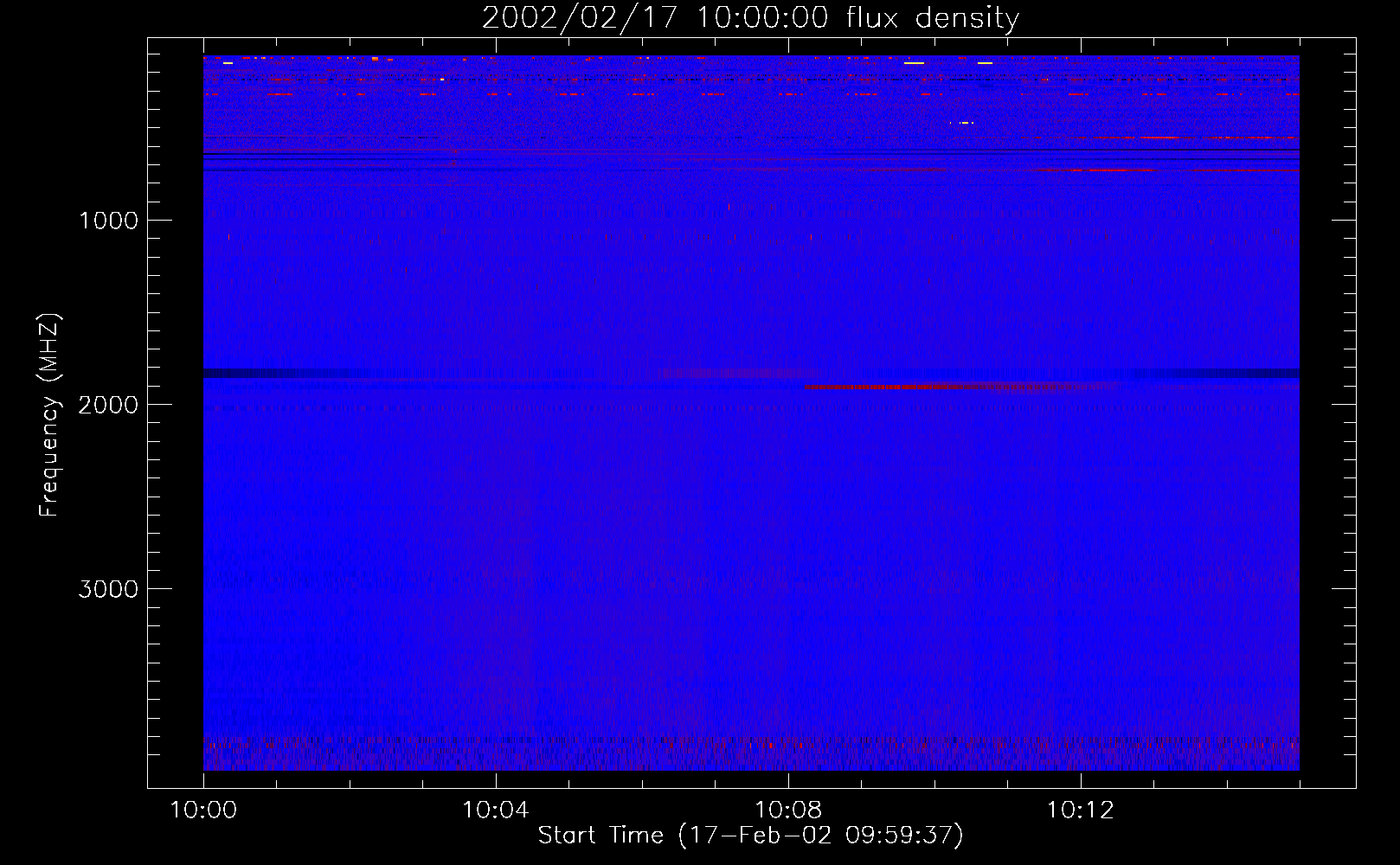Click the '1000' frequency tick label
1400x865 pixels.
pos(108,221)
